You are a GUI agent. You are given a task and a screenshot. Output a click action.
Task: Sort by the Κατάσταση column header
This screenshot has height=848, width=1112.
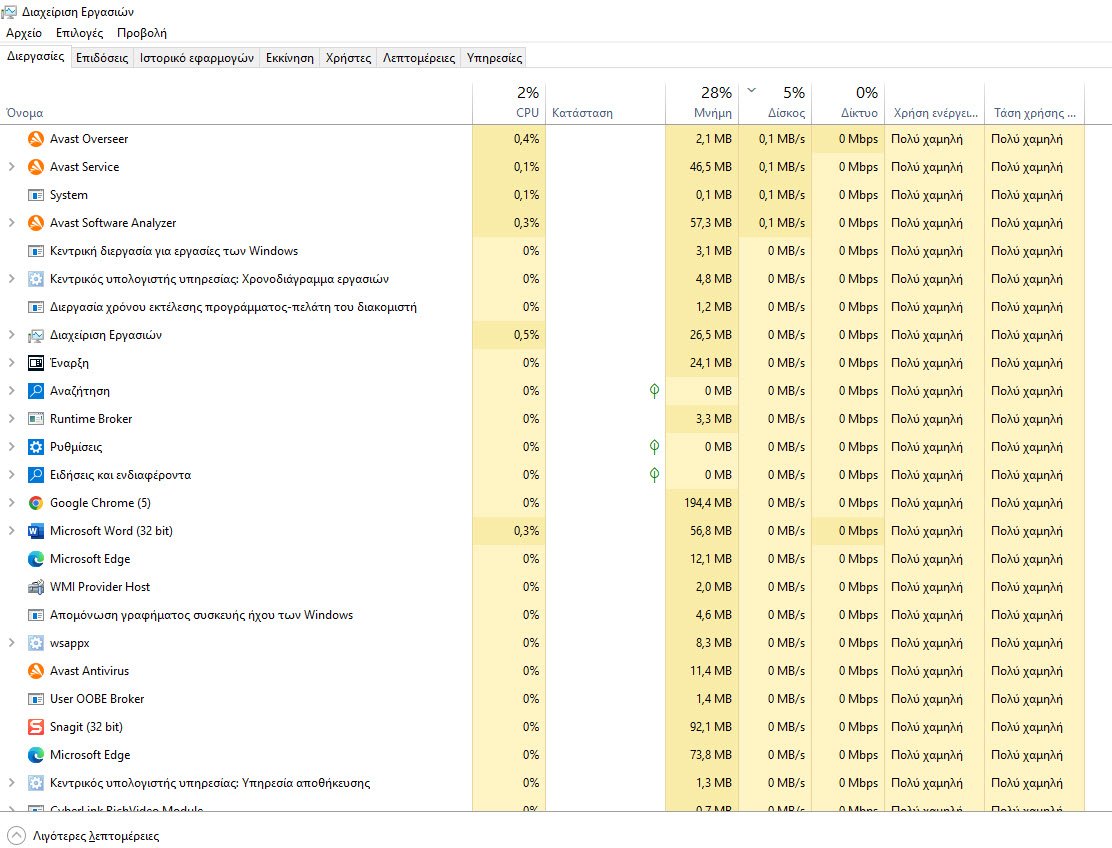606,103
